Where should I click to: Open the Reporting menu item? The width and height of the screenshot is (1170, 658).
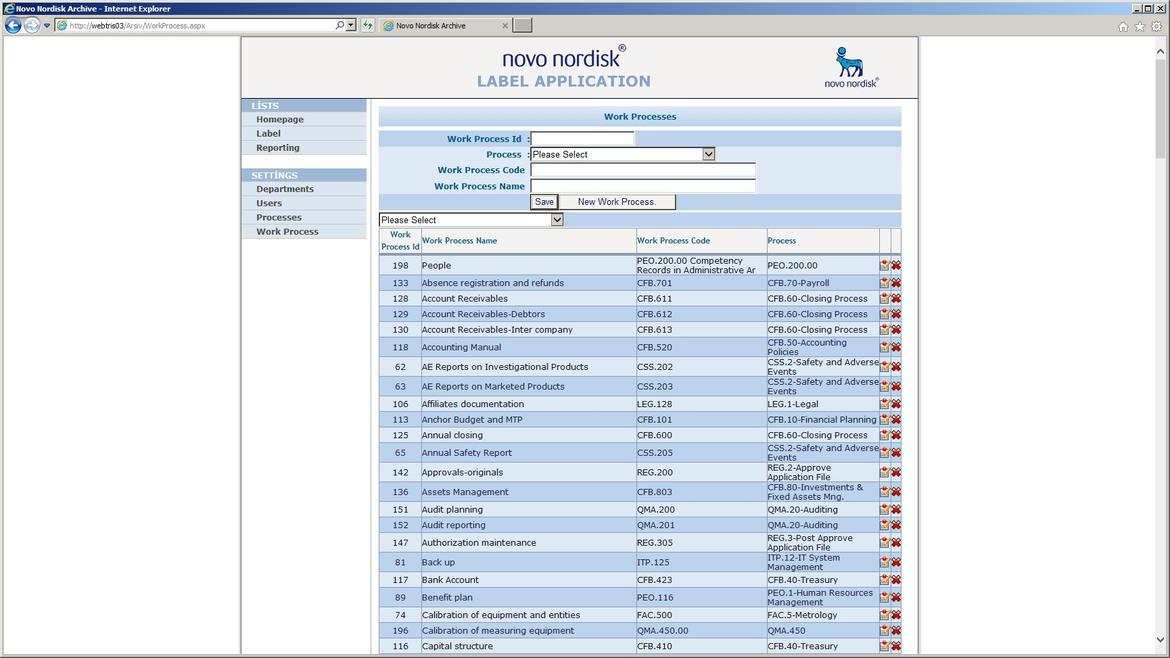pyautogui.click(x=278, y=148)
